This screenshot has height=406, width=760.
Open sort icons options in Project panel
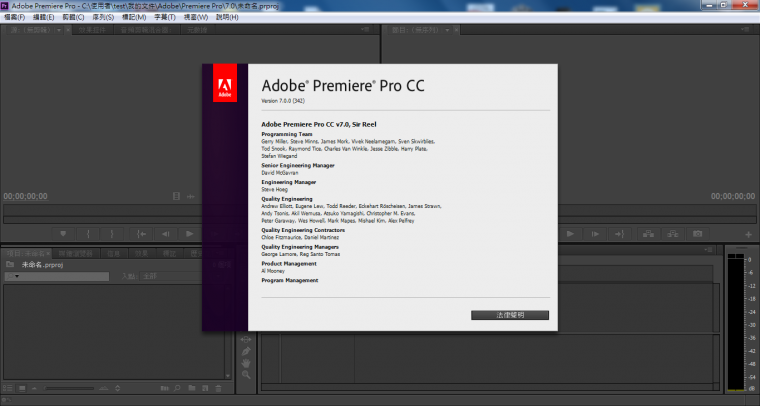117,388
